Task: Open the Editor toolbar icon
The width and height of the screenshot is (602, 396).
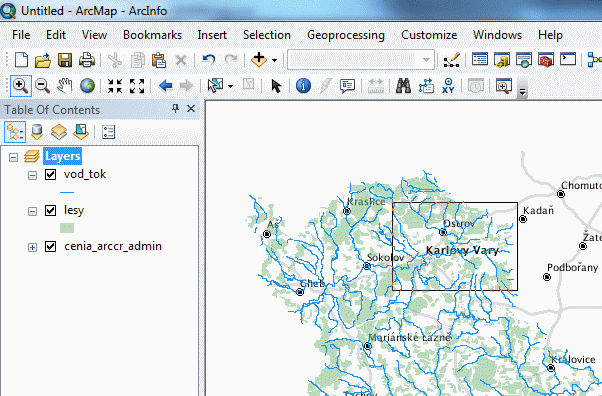Action: coord(452,60)
